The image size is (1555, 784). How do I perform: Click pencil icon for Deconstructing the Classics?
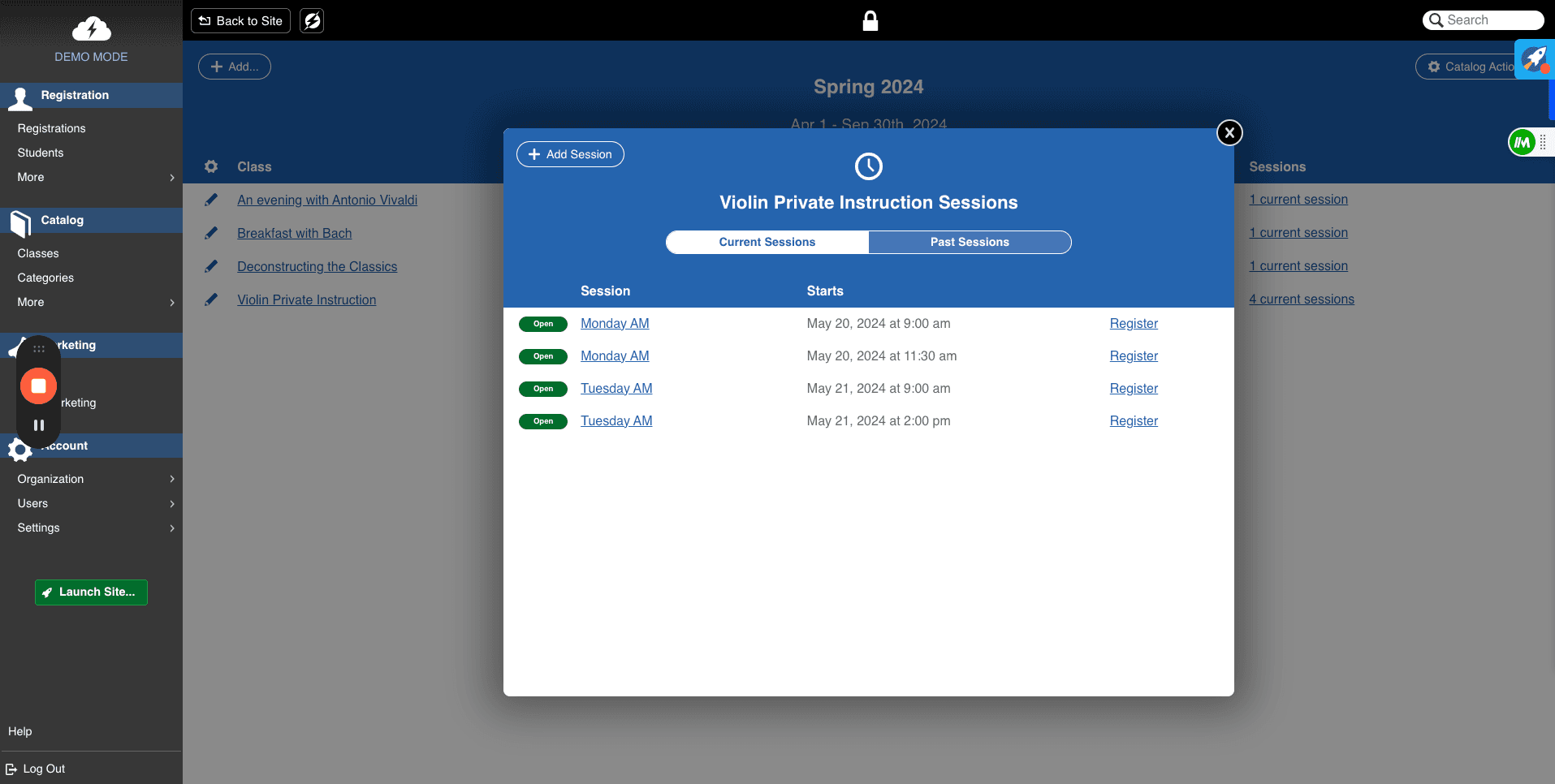211,266
